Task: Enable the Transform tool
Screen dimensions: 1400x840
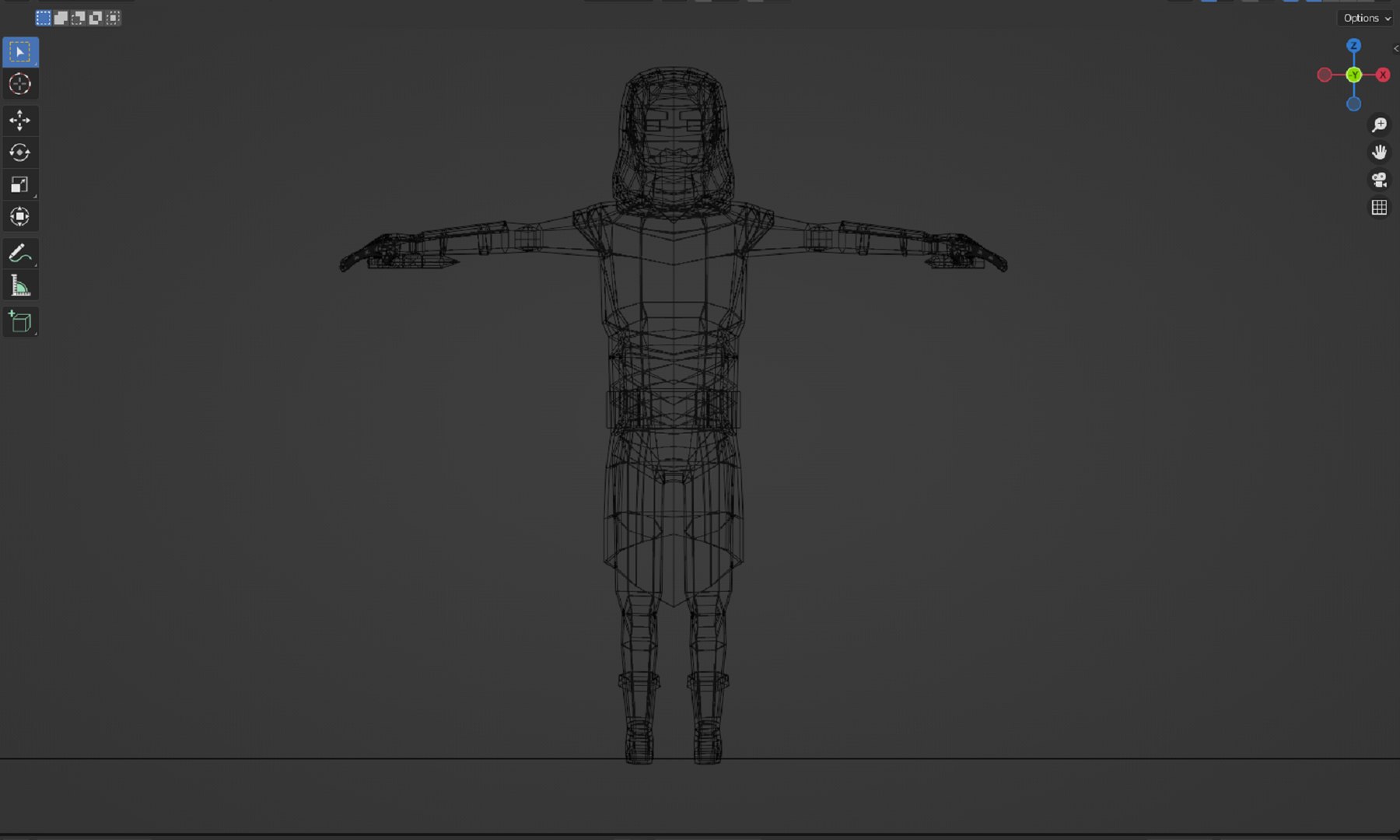Action: coord(20,216)
